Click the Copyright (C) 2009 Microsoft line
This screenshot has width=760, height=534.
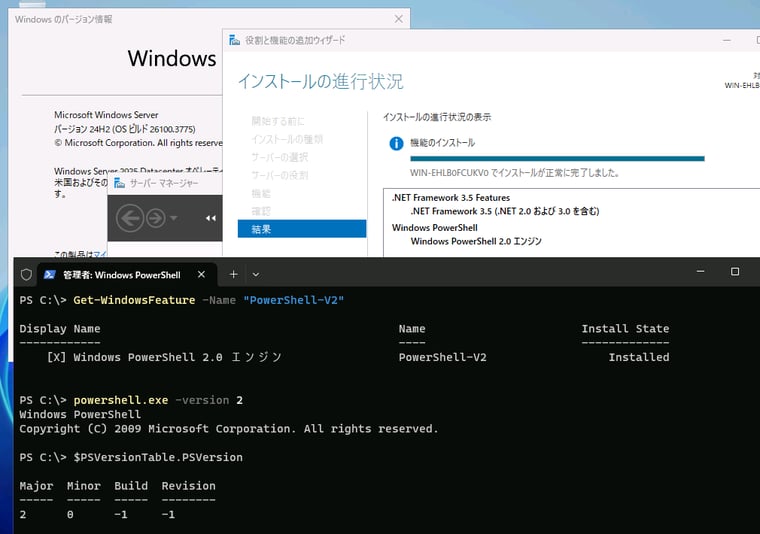coord(229,429)
